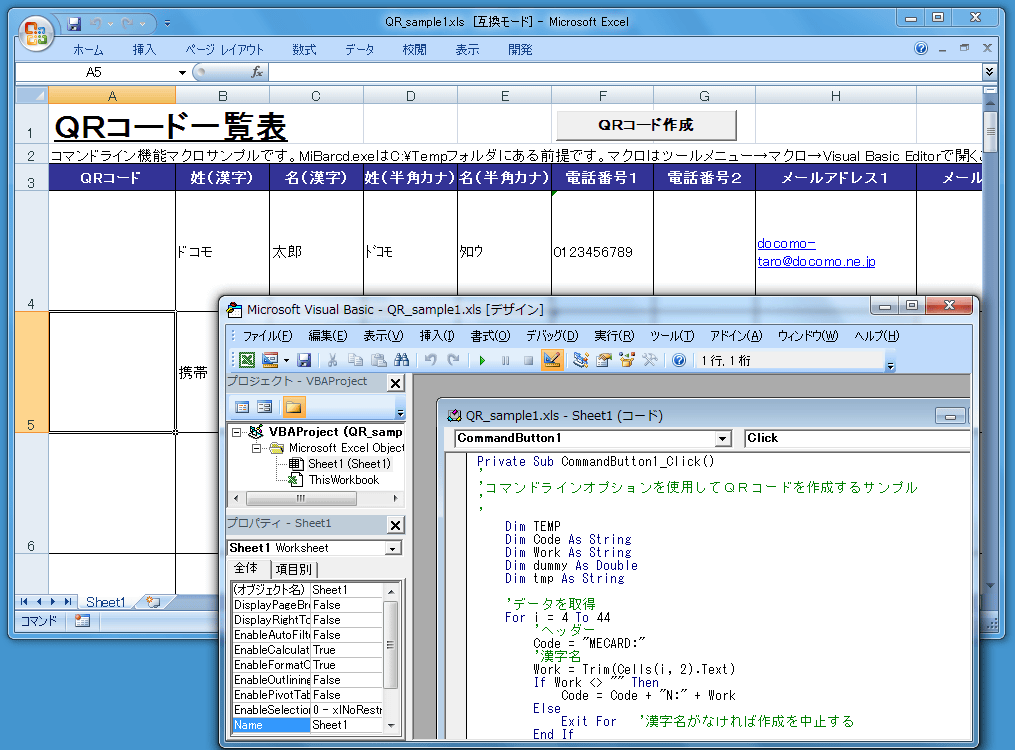1015x750 pixels.
Task: Expand the Insert UserForm dropdown arrow
Action: tap(286, 360)
